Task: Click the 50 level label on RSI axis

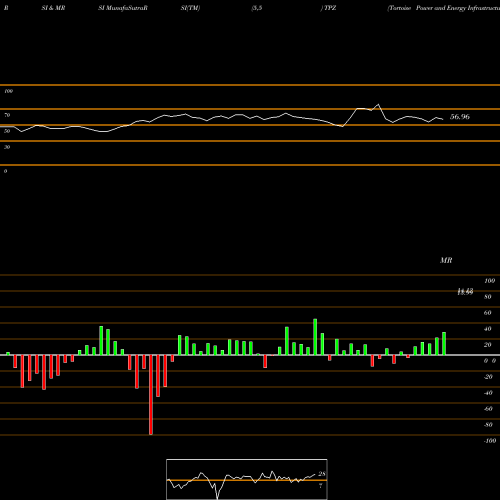Action: pos(7,131)
